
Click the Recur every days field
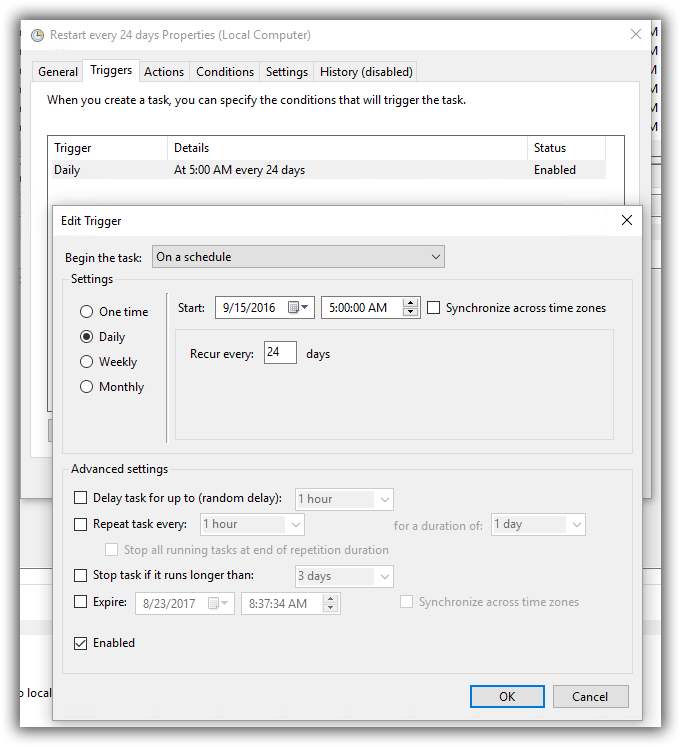pyautogui.click(x=280, y=353)
